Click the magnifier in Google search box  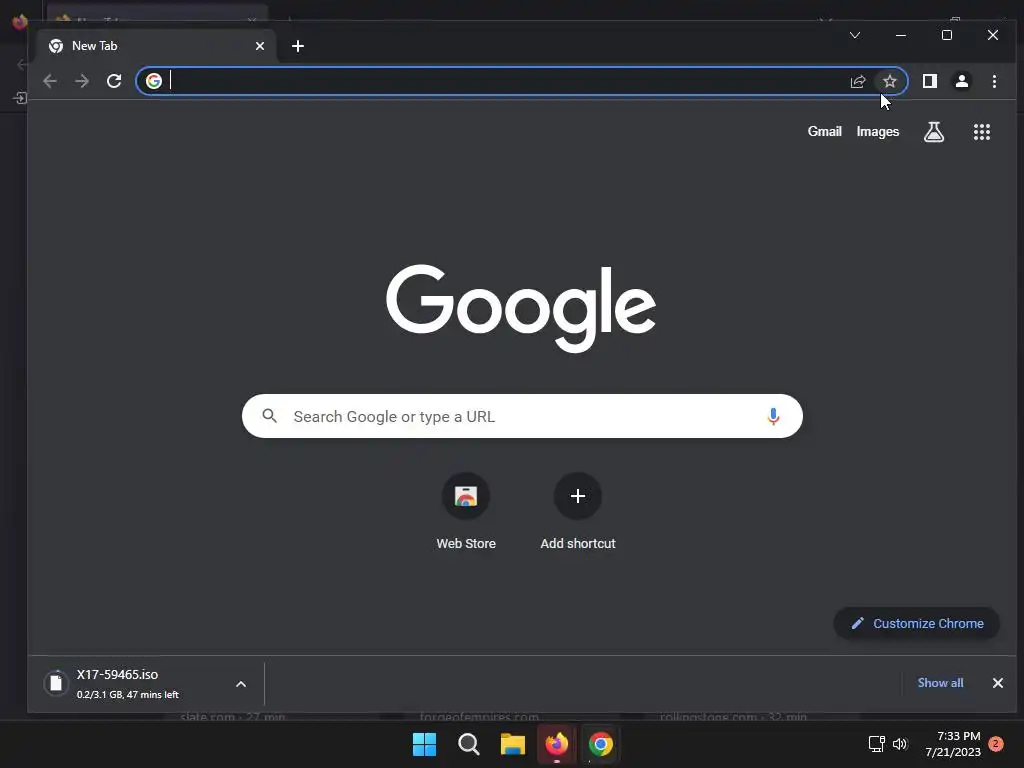tap(270, 415)
